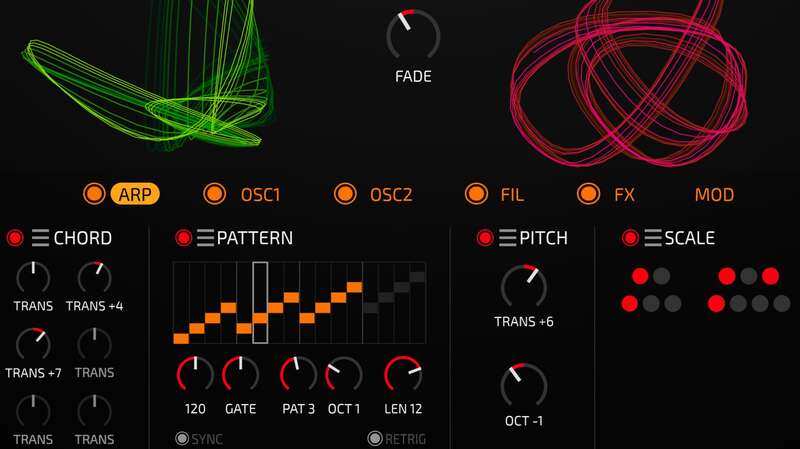Click the 'OCT -1' value label
800x449 pixels.
pos(524,421)
